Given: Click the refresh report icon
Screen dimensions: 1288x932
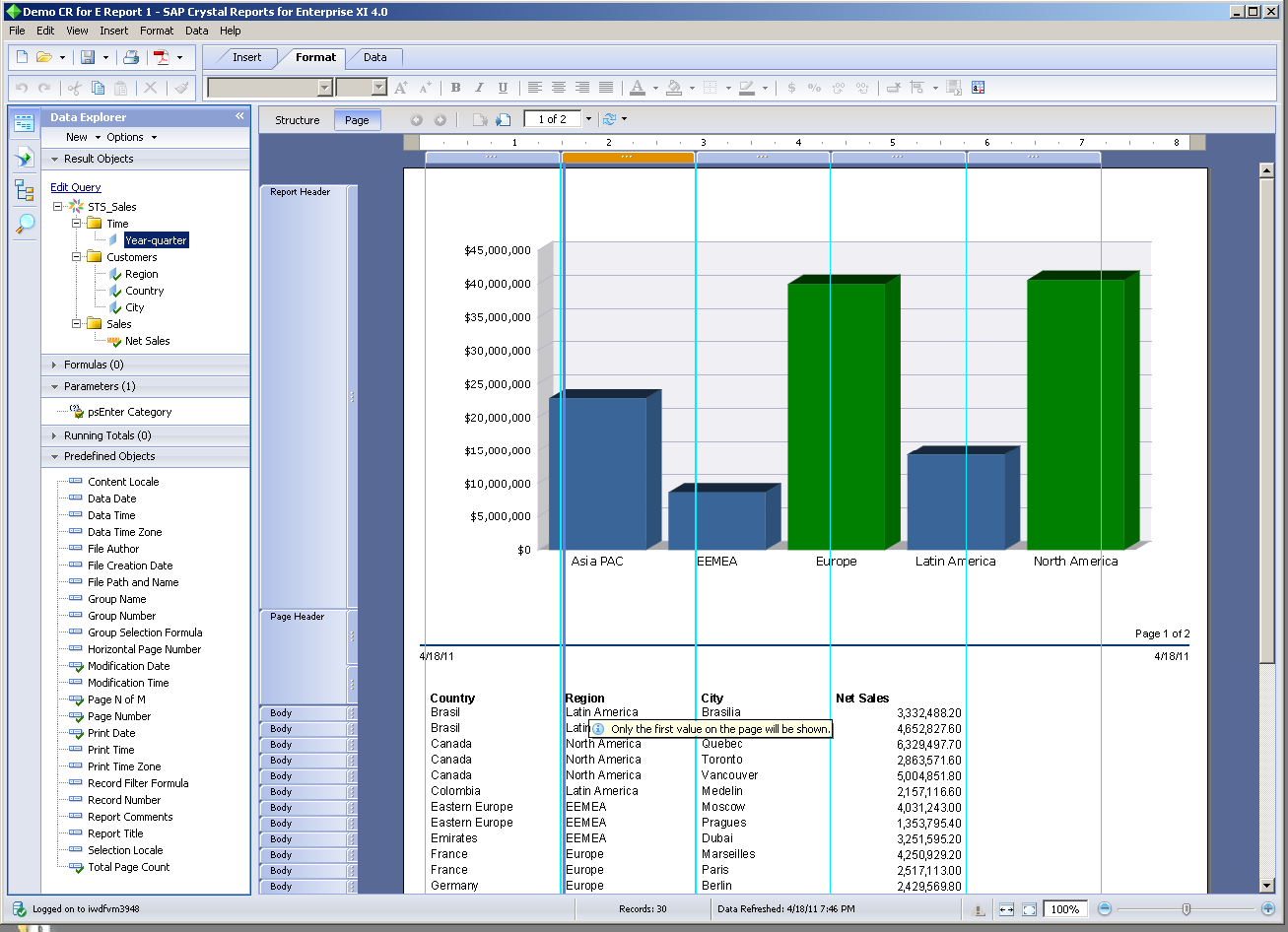Looking at the screenshot, I should [609, 120].
